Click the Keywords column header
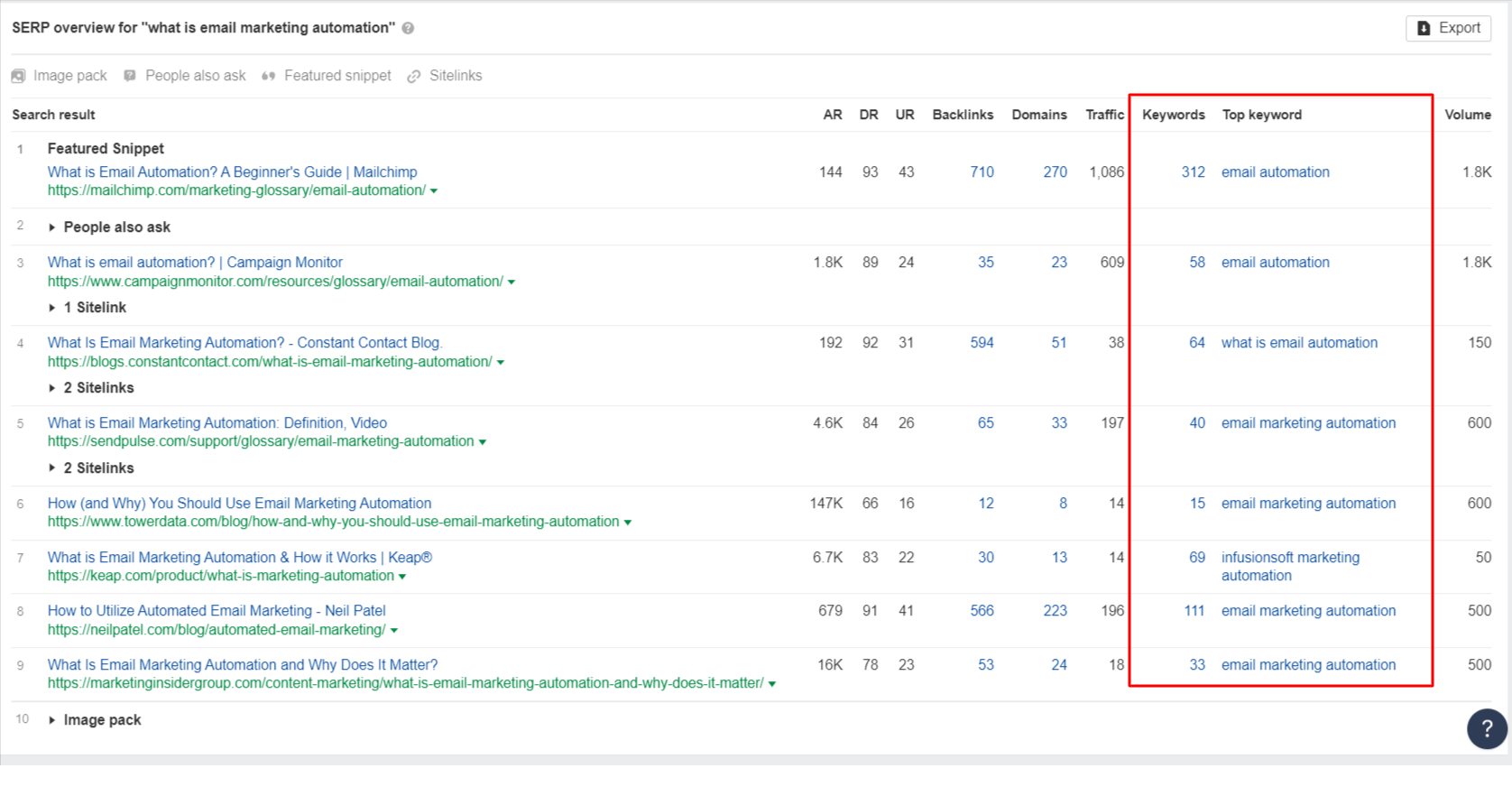This screenshot has height=796, width=1512. point(1173,115)
